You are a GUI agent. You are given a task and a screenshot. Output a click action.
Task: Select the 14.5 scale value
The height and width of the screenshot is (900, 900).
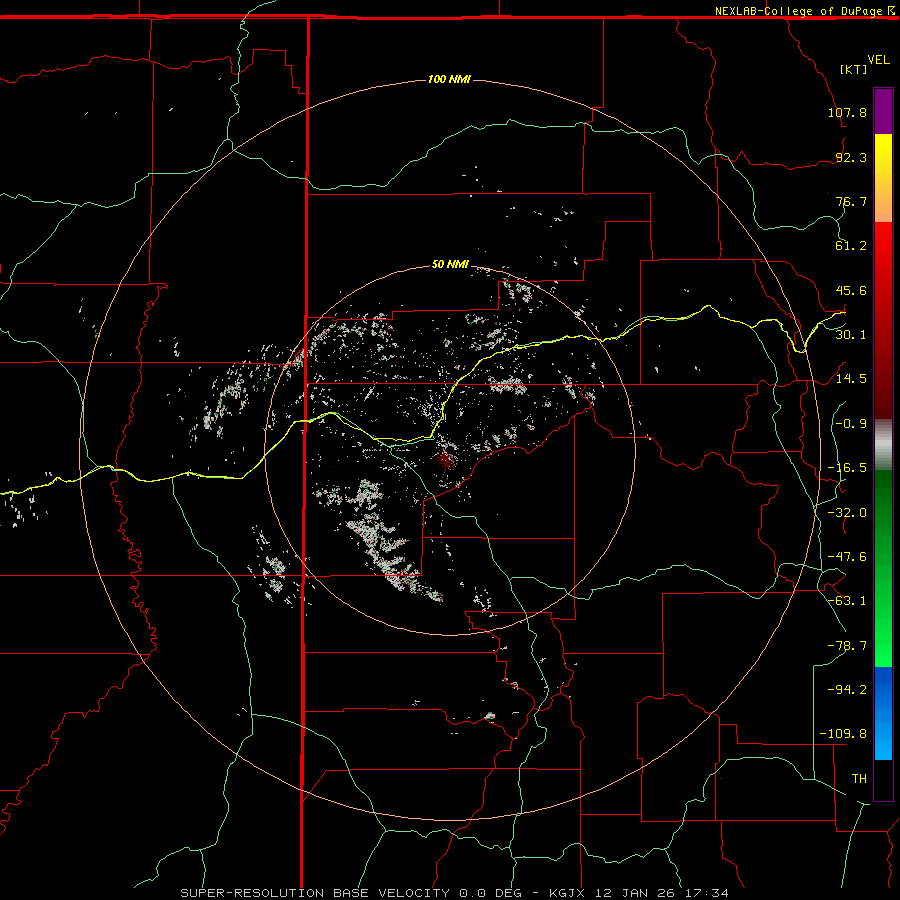pos(851,379)
